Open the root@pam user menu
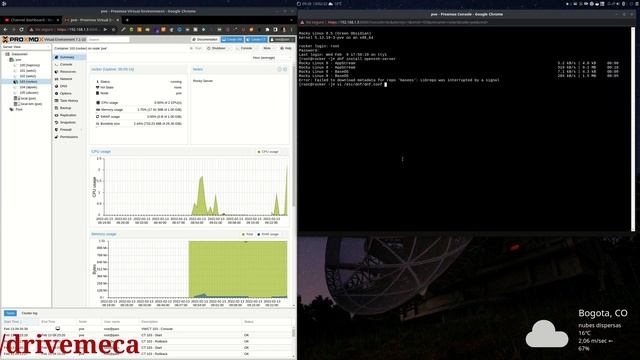640x360 pixels. [x=282, y=40]
